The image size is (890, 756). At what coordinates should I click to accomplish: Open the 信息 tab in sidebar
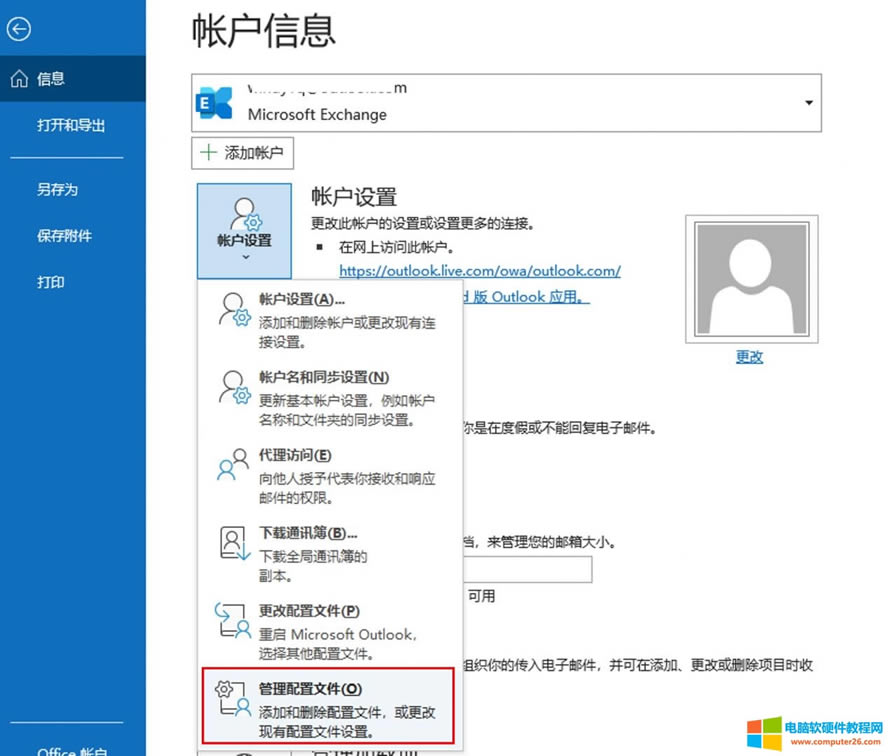coord(73,78)
